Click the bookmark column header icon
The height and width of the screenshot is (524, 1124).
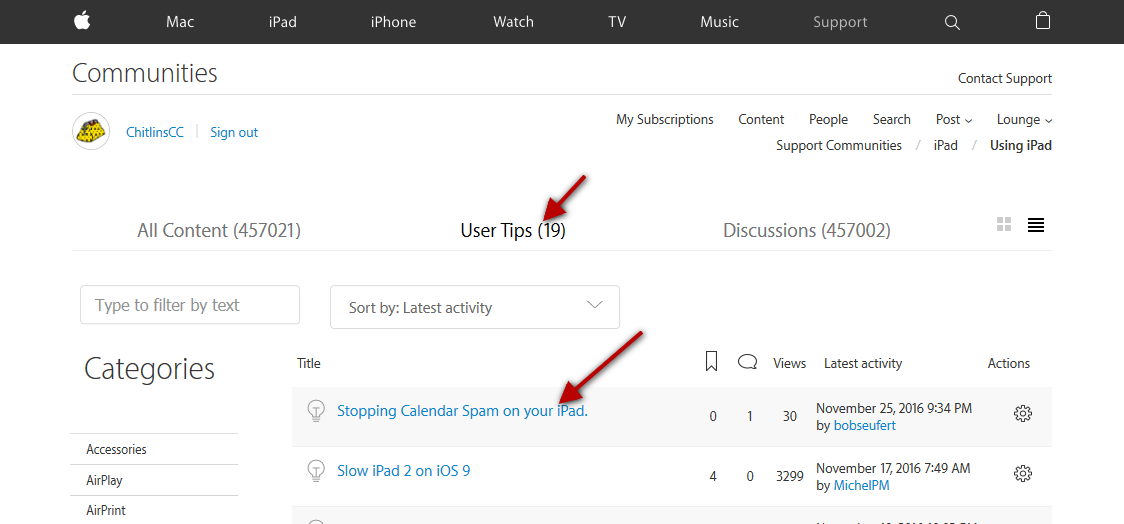711,362
